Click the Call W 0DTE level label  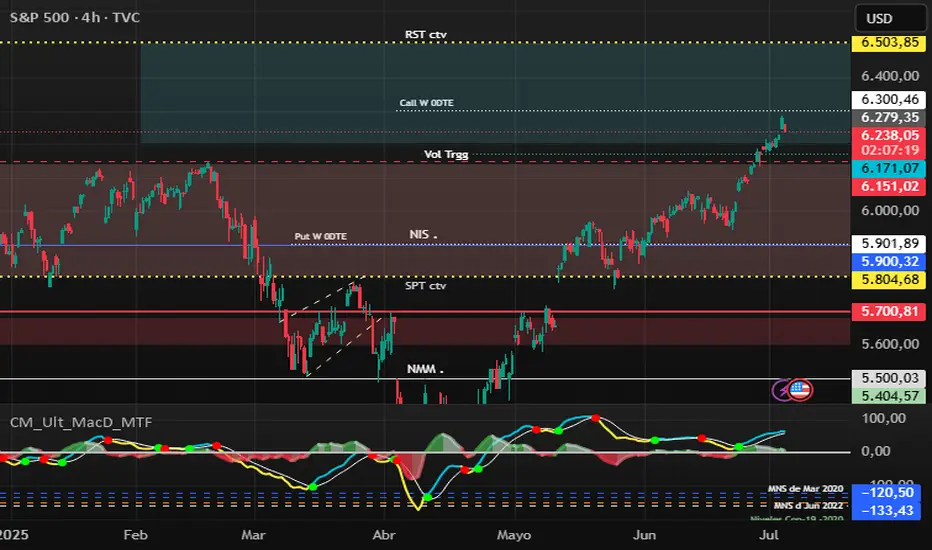pos(426,103)
